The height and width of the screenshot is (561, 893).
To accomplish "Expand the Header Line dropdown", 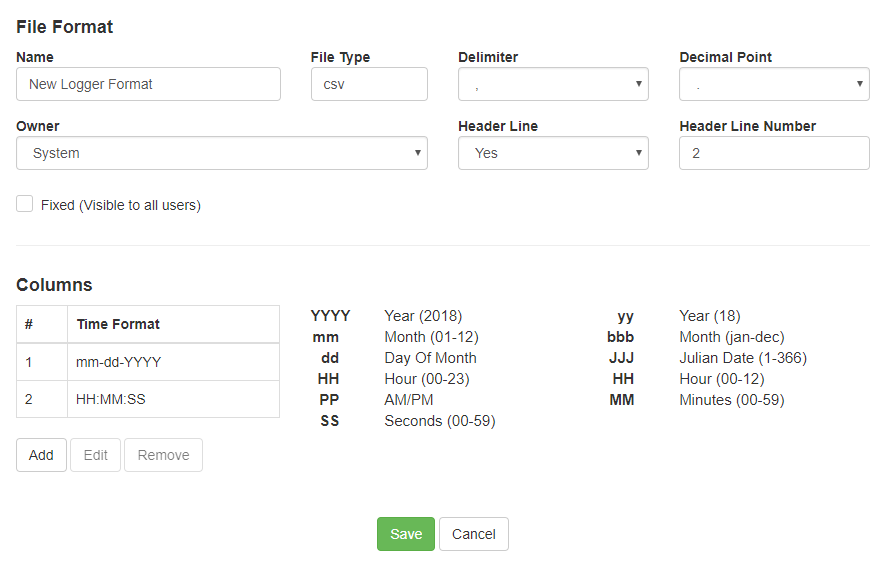I will click(x=553, y=153).
